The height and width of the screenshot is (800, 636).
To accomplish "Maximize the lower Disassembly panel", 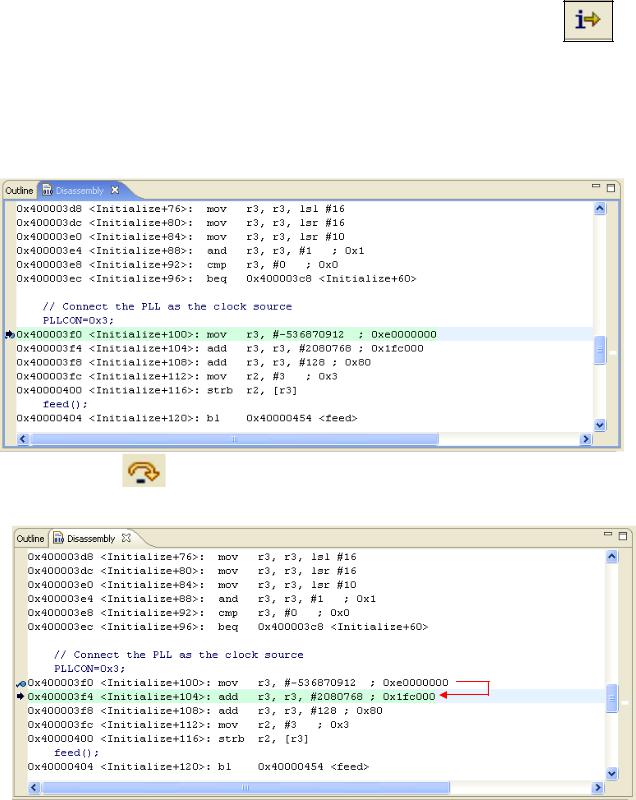I will click(623, 536).
